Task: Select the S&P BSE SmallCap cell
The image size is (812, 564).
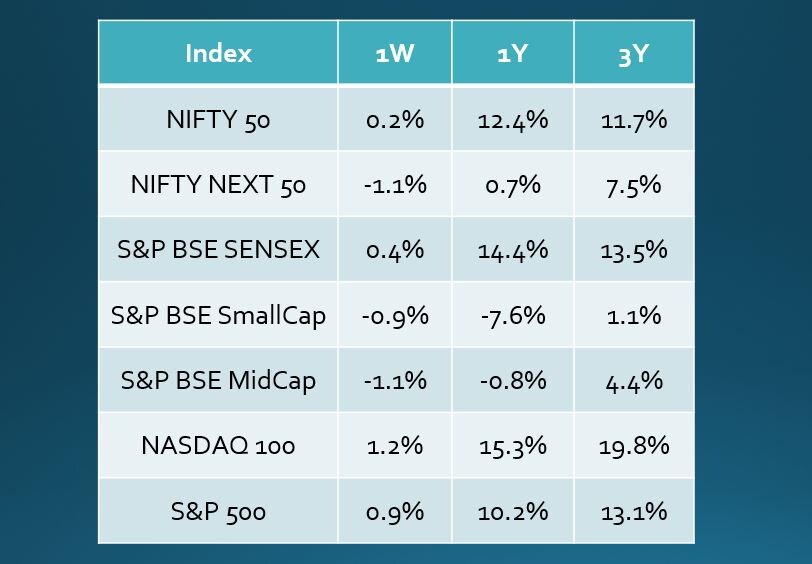Action: click(x=218, y=316)
